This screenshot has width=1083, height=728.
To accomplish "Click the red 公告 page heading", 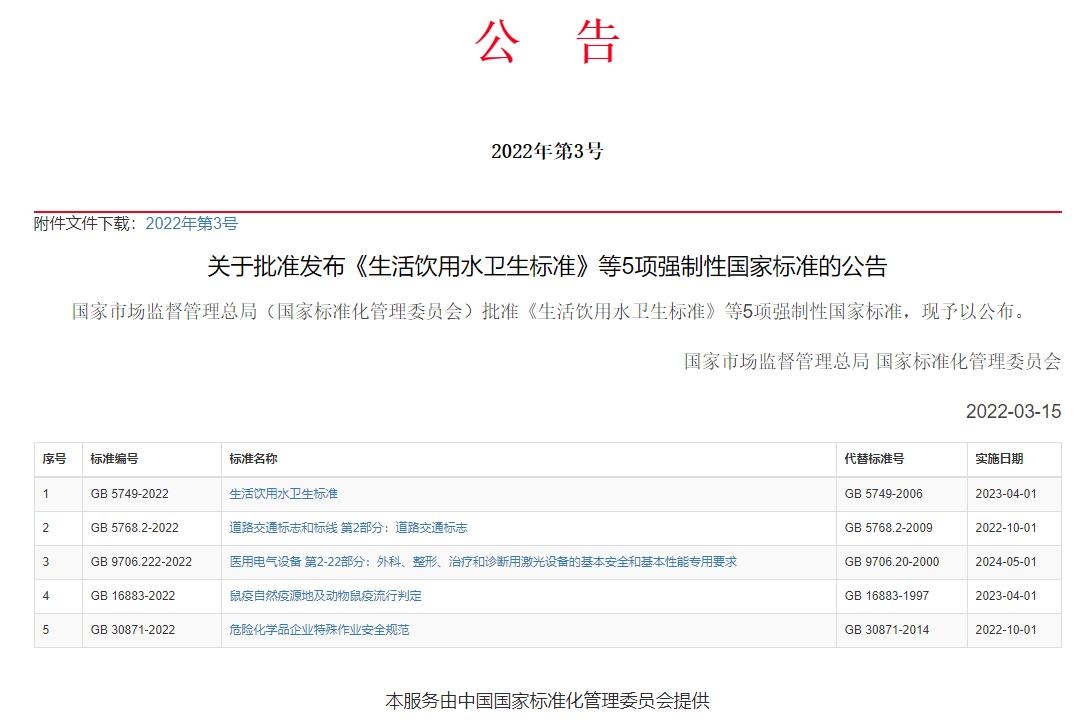I will click(x=547, y=41).
